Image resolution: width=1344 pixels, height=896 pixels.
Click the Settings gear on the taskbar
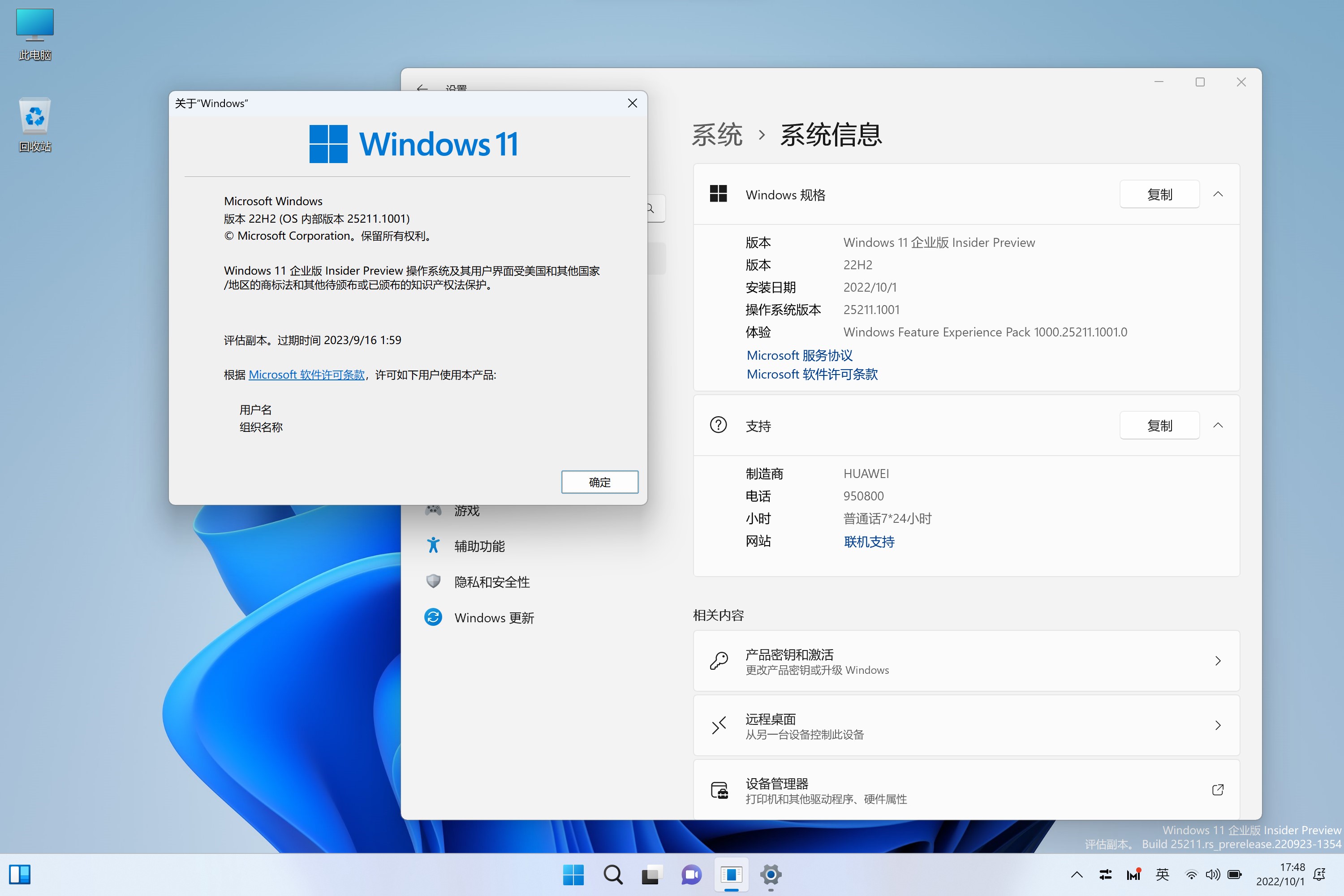770,874
